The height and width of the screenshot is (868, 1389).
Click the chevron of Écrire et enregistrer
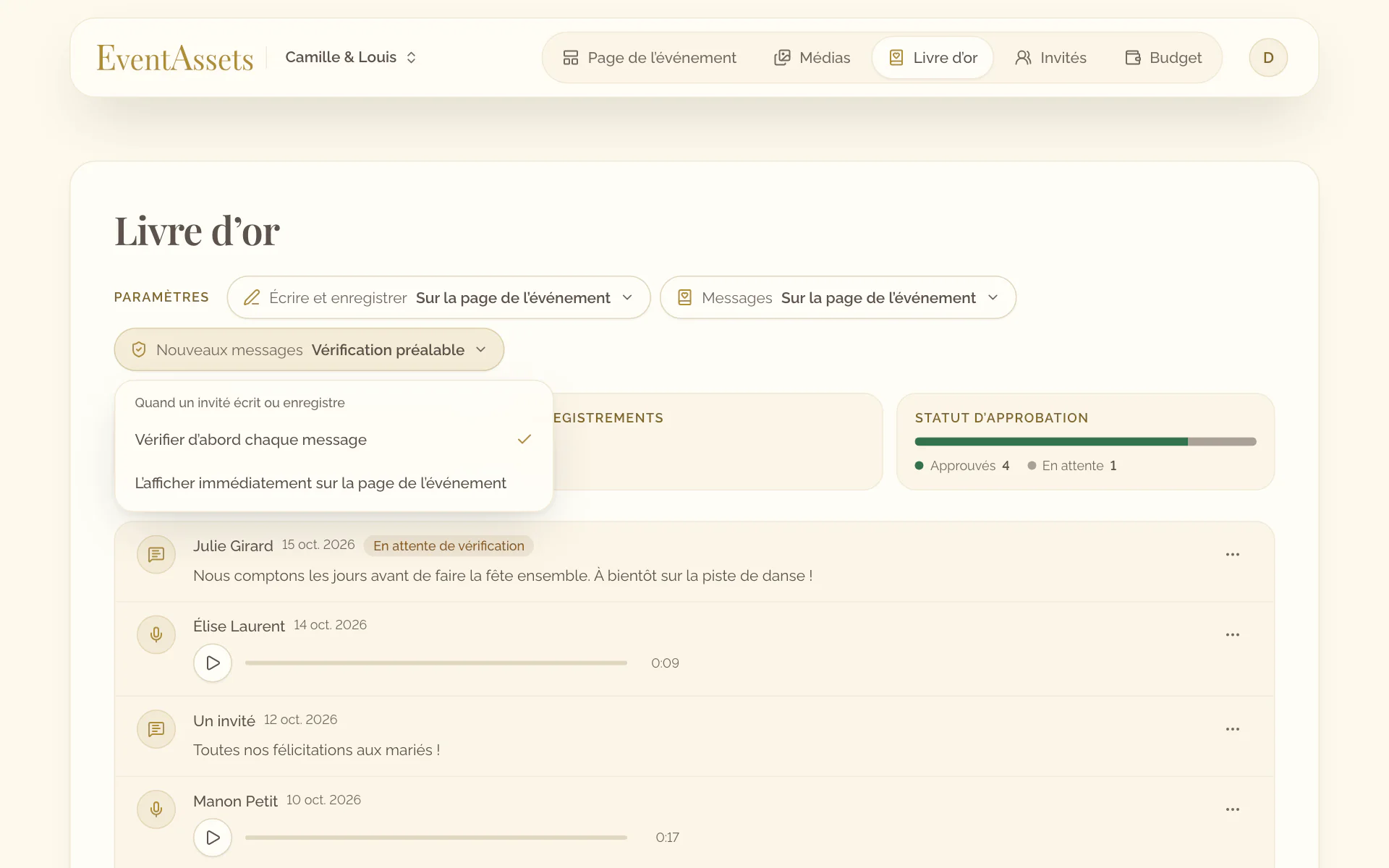(627, 298)
